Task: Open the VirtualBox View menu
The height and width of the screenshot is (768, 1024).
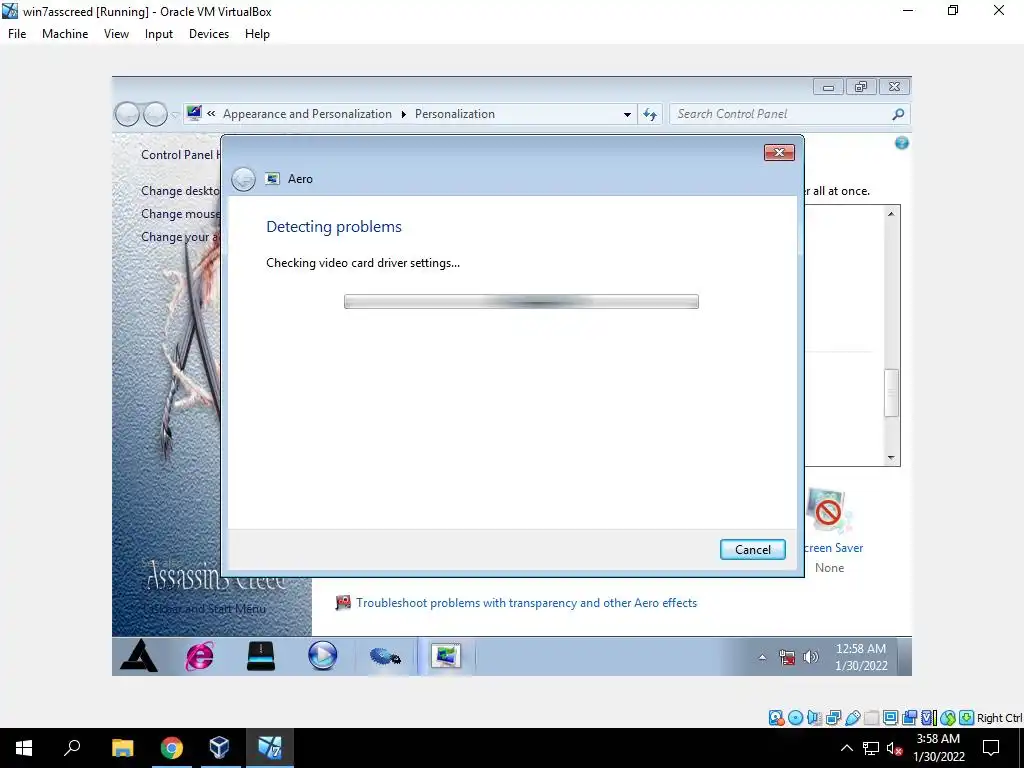Action: pyautogui.click(x=116, y=34)
